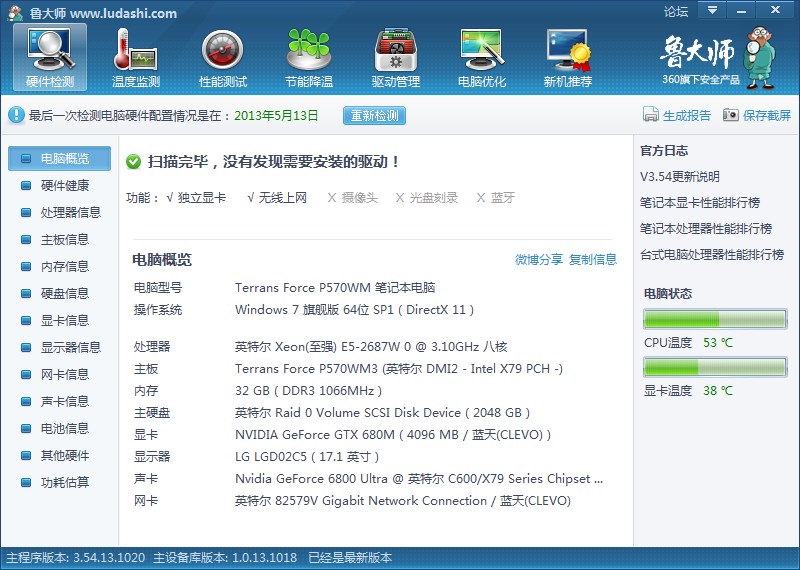Click the NVIDIA GeForce GTX 680M value

[x=393, y=435]
